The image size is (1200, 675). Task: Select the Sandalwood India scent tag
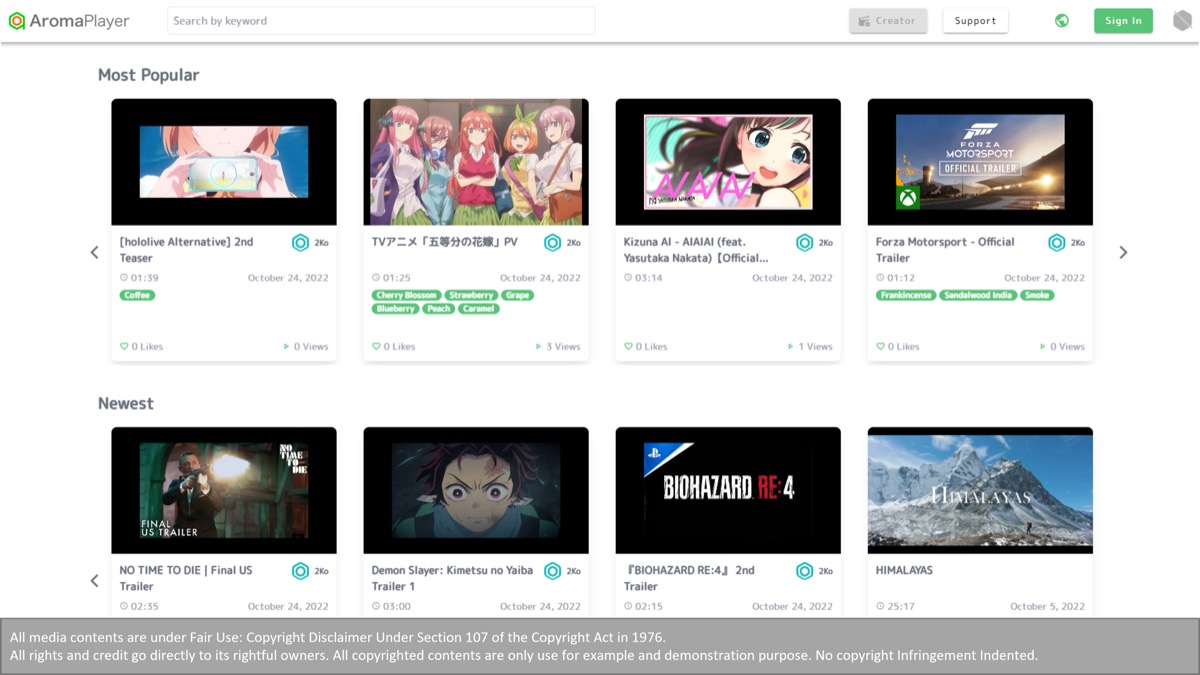978,295
